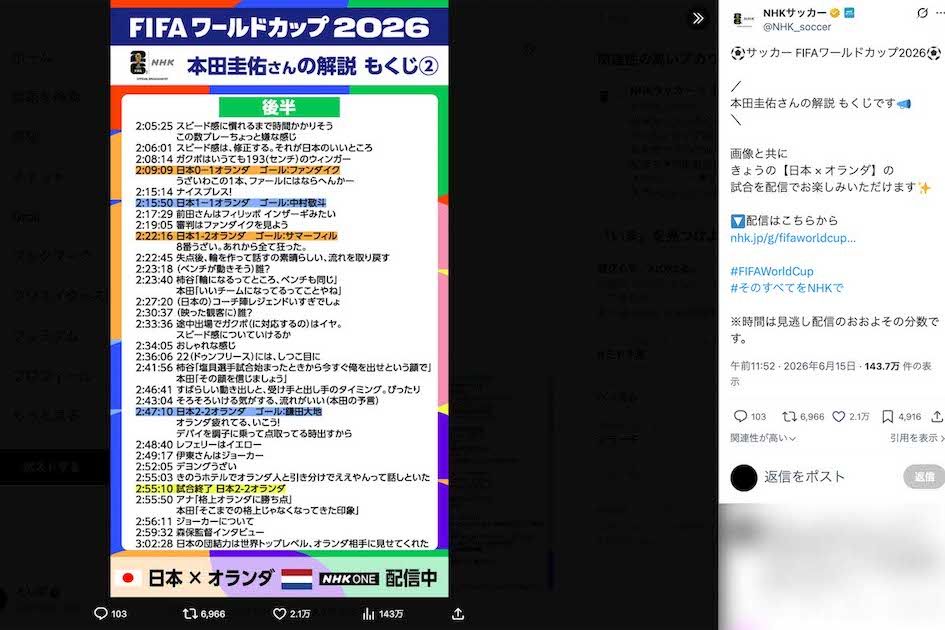
Task: Share the tweet from the tweet panel
Action: (x=937, y=417)
